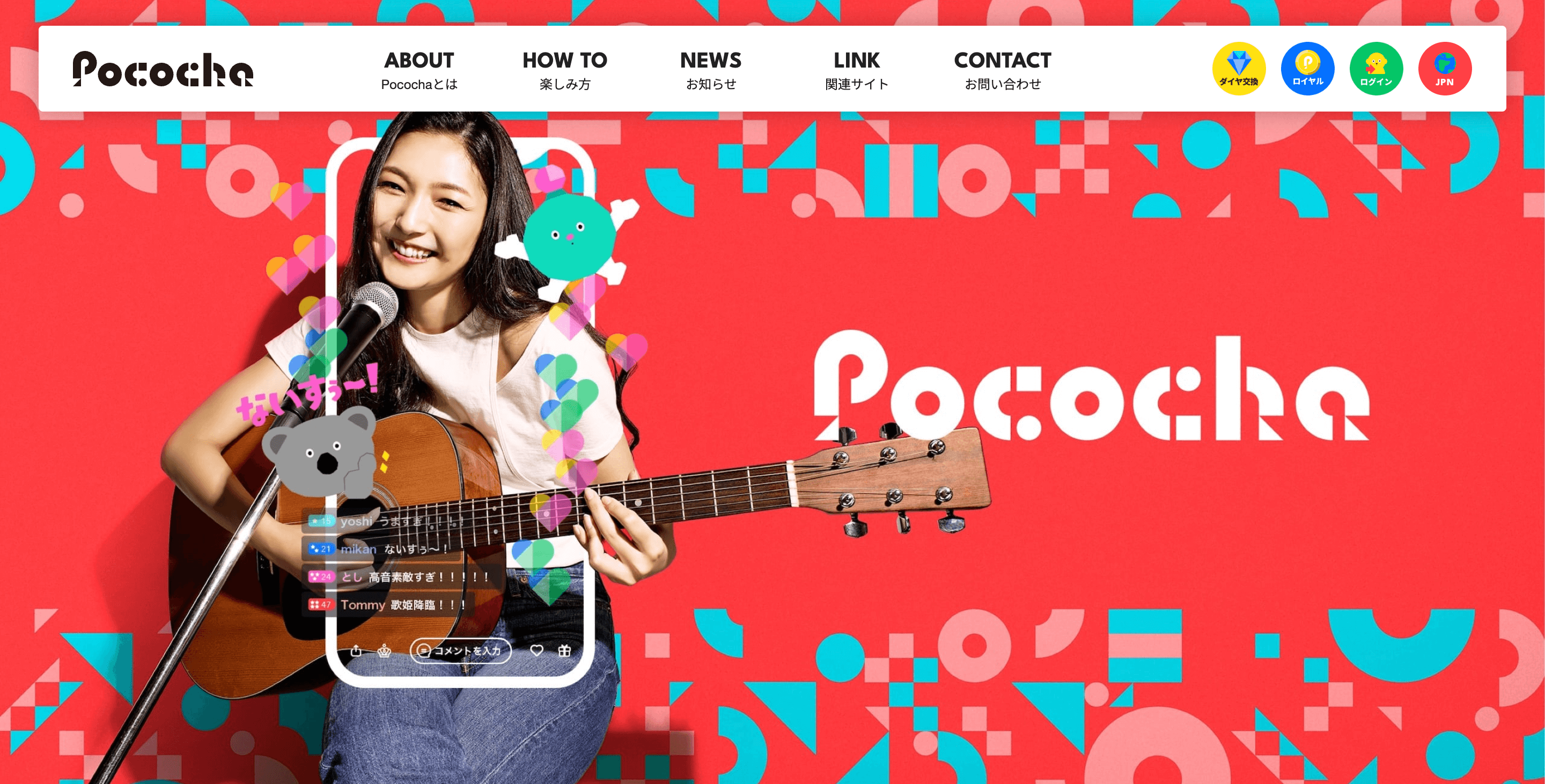Tap the heart icon in phone mockup
The height and width of the screenshot is (784, 1545).
(537, 650)
